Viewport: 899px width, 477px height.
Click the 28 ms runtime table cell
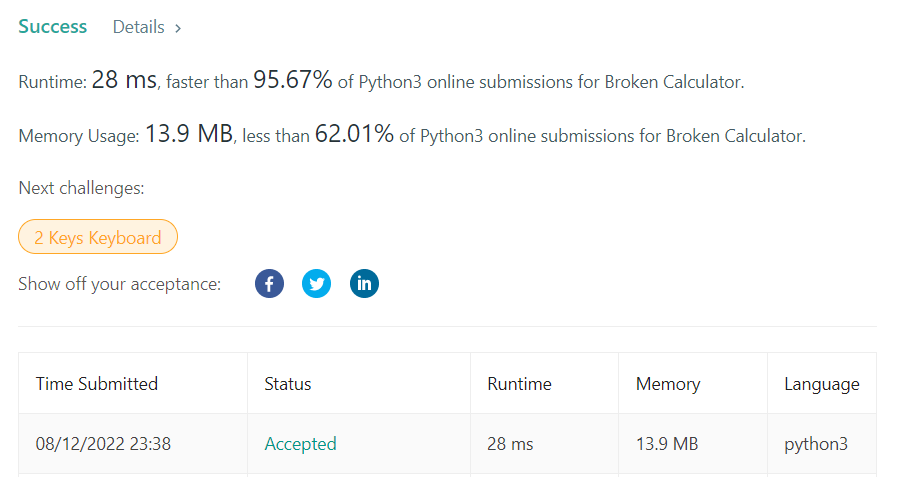[510, 444]
